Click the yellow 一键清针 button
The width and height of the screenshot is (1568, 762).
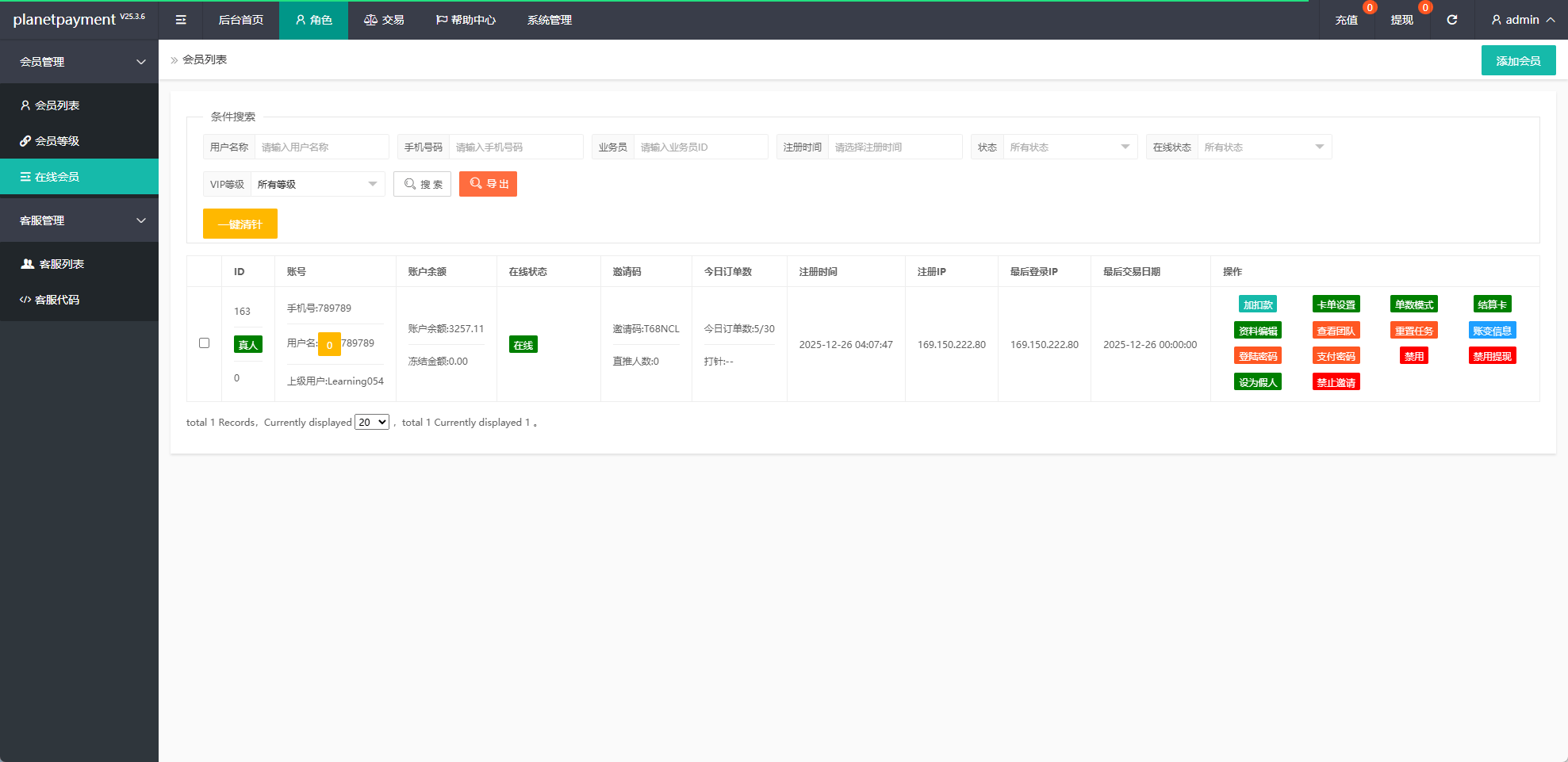click(240, 224)
